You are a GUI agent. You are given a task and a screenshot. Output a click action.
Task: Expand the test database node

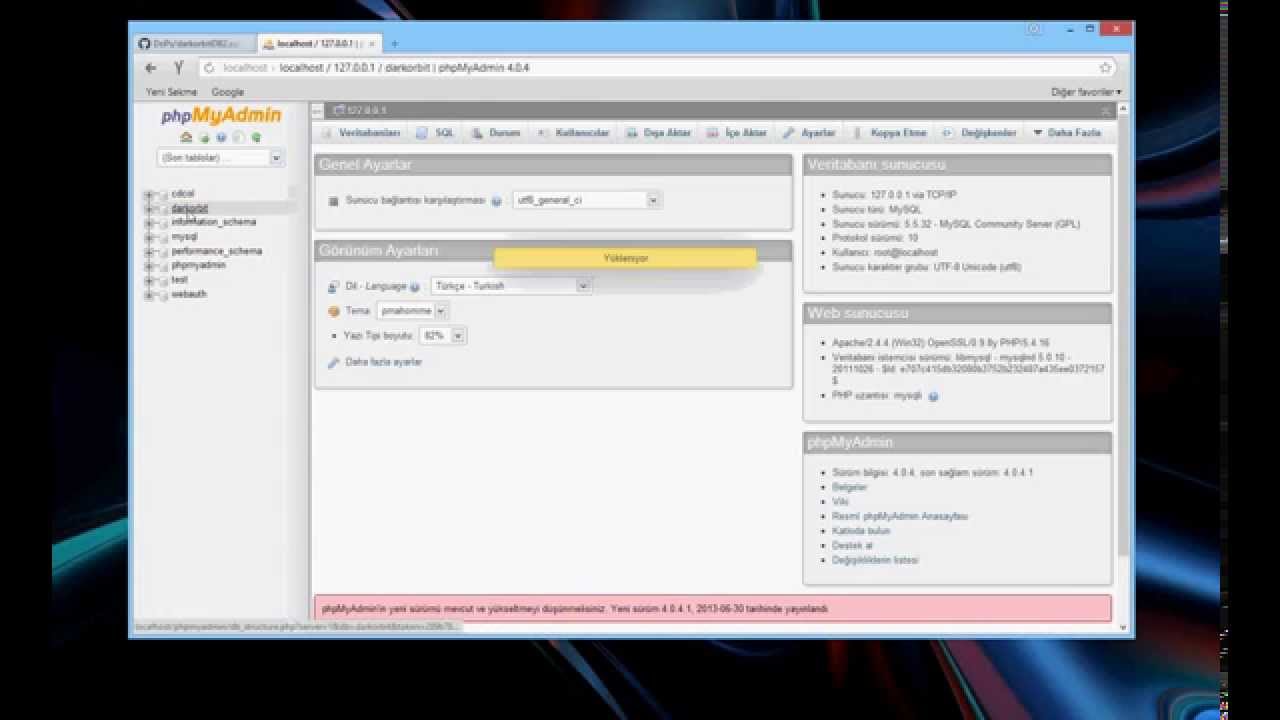[x=149, y=281]
